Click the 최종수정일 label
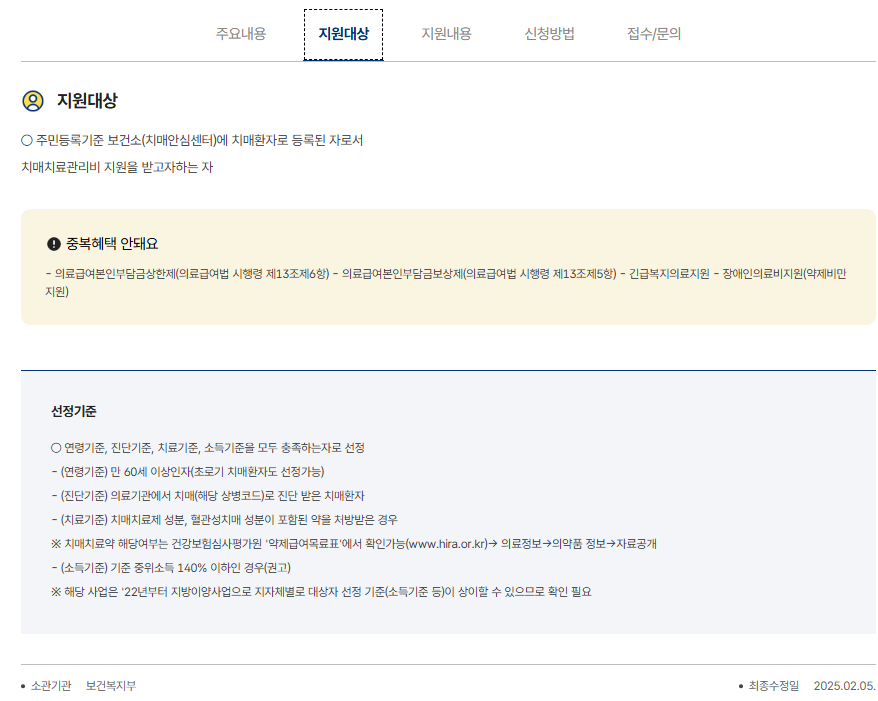The height and width of the screenshot is (701, 878). [773, 686]
